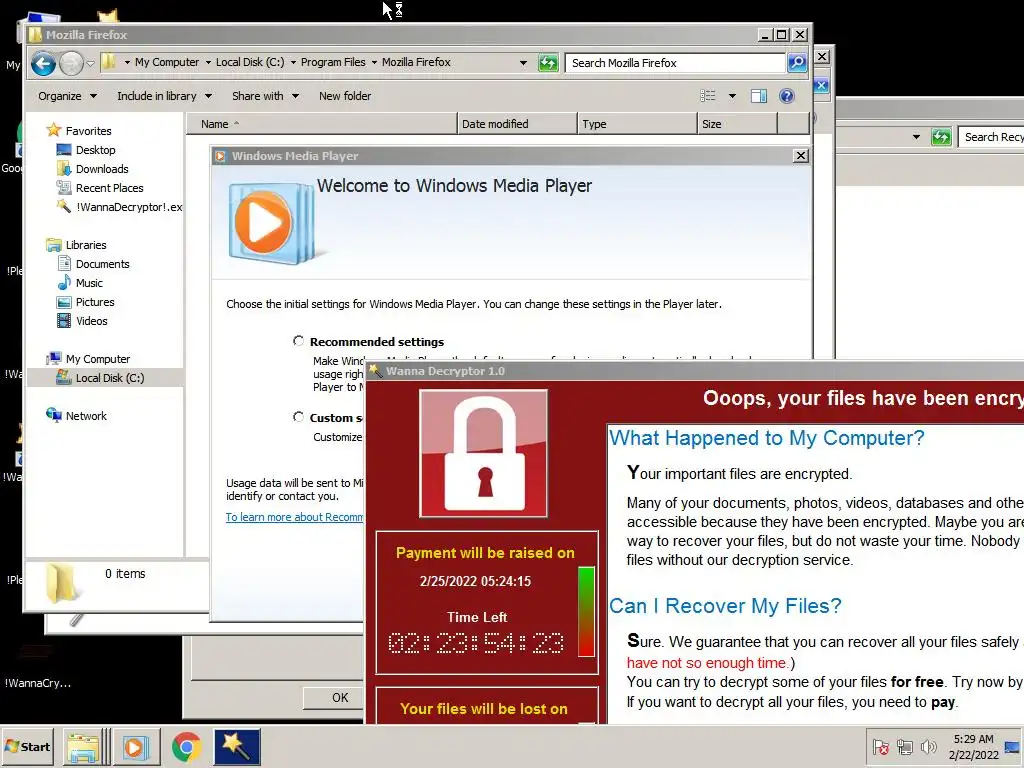1024x768 pixels.
Task: Click the volume speaker tray icon
Action: (928, 746)
